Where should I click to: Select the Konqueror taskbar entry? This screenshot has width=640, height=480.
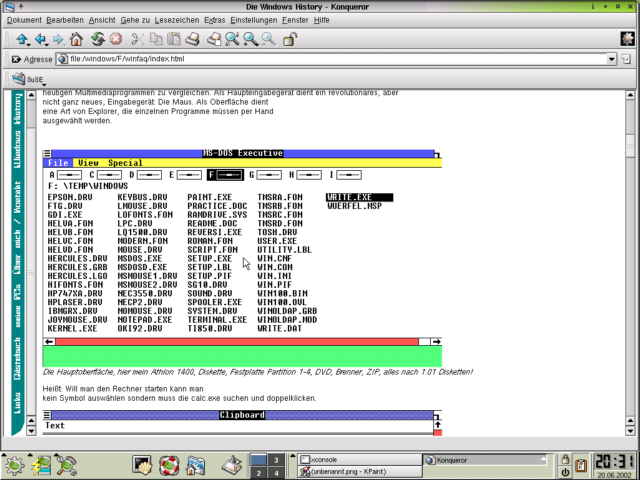tap(486, 460)
